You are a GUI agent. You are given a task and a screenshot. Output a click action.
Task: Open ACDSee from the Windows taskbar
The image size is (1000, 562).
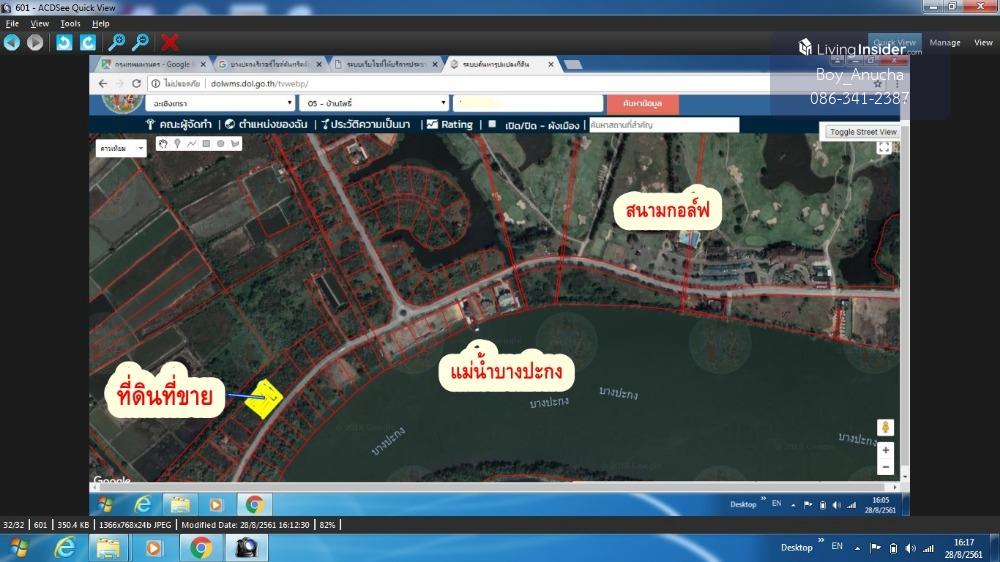(x=245, y=548)
